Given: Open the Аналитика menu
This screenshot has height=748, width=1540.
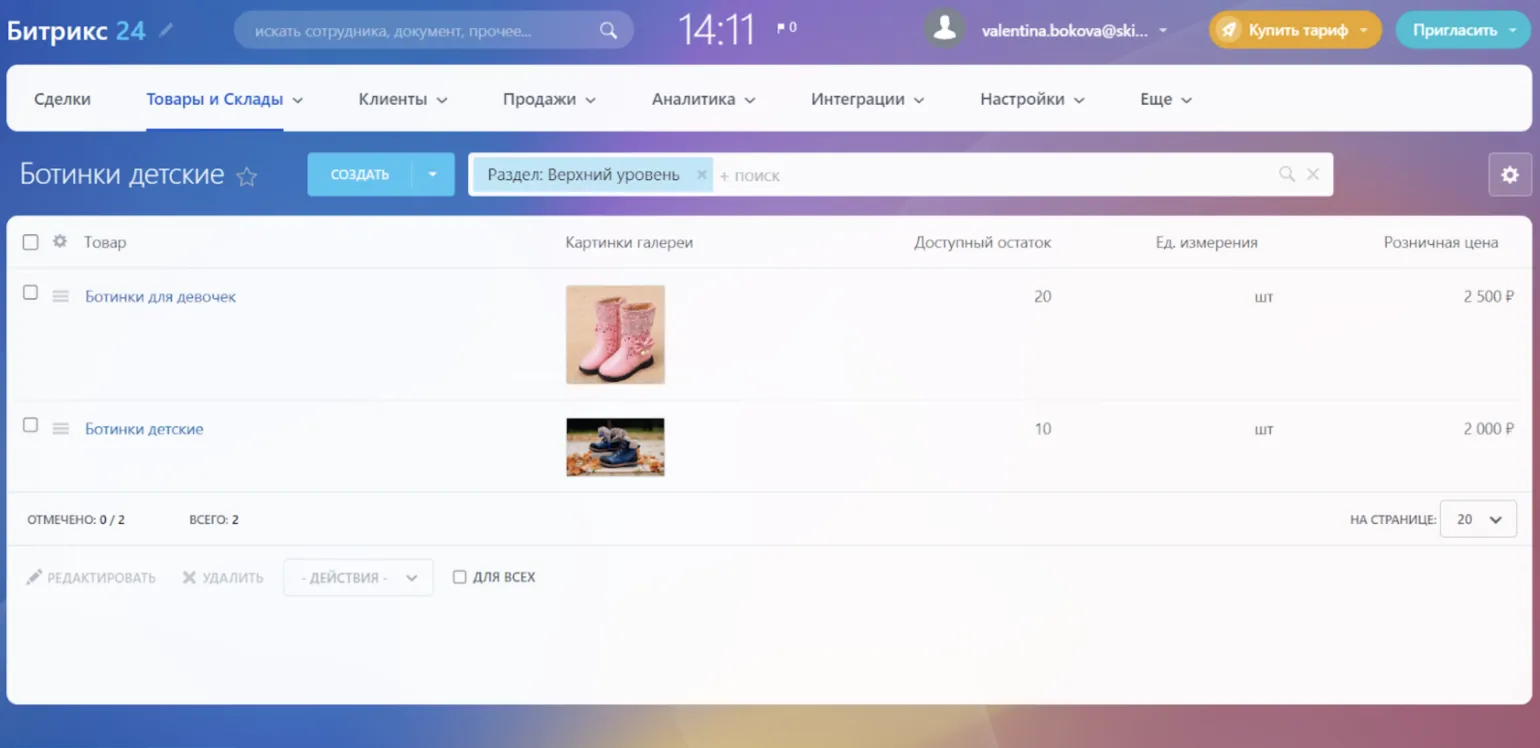Looking at the screenshot, I should coord(703,99).
